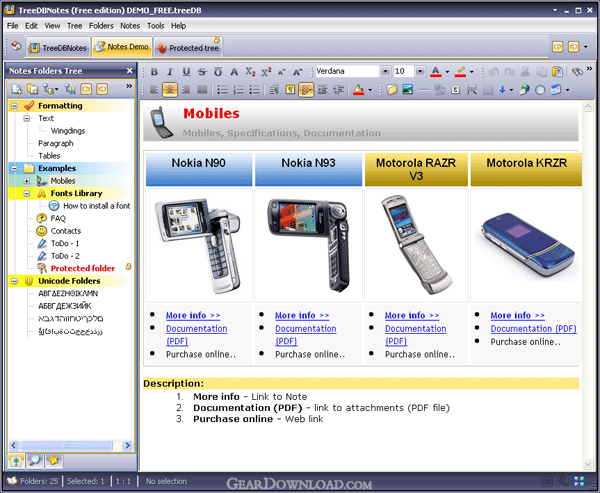Open the Tree menu

(75, 26)
